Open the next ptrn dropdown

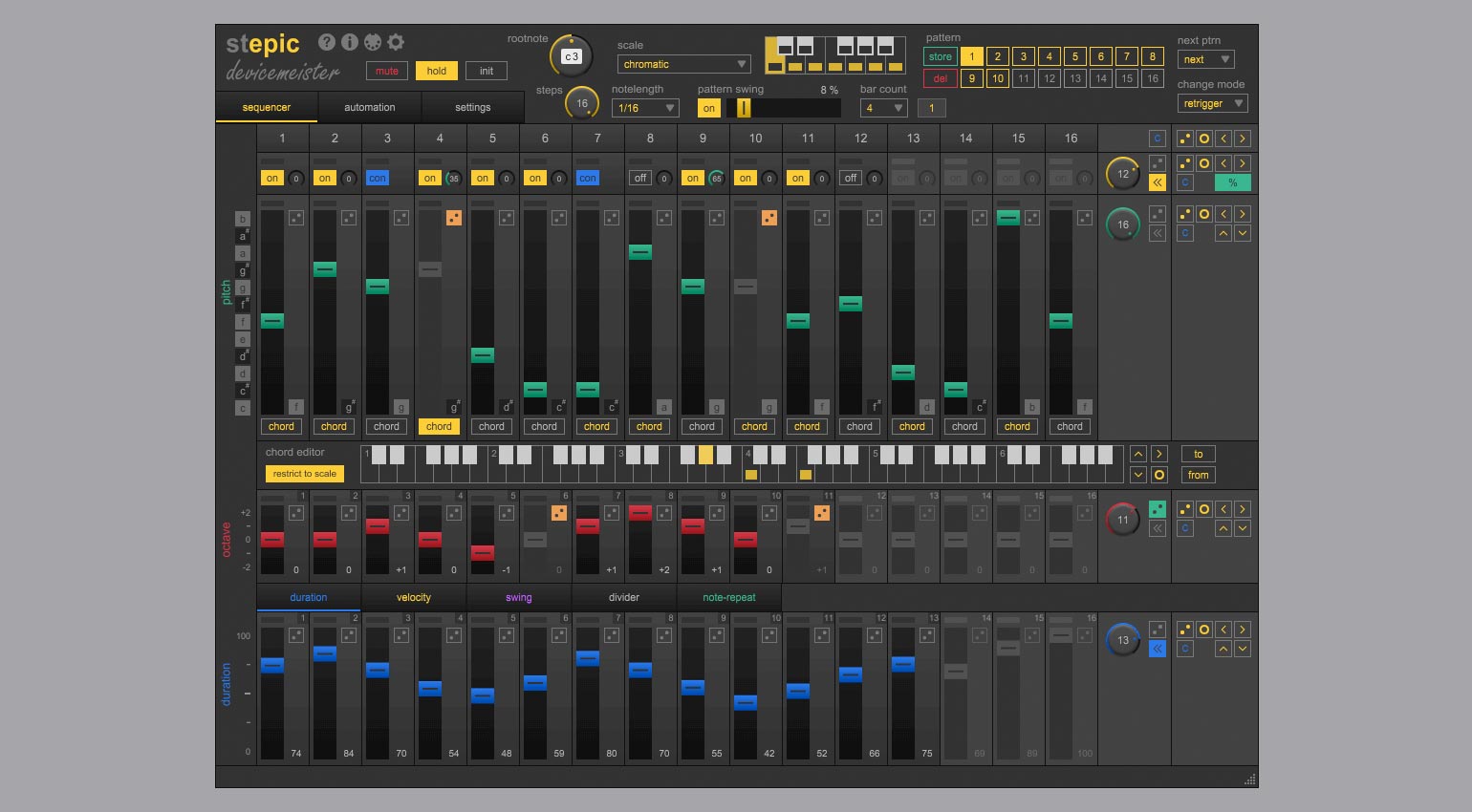pyautogui.click(x=1206, y=59)
